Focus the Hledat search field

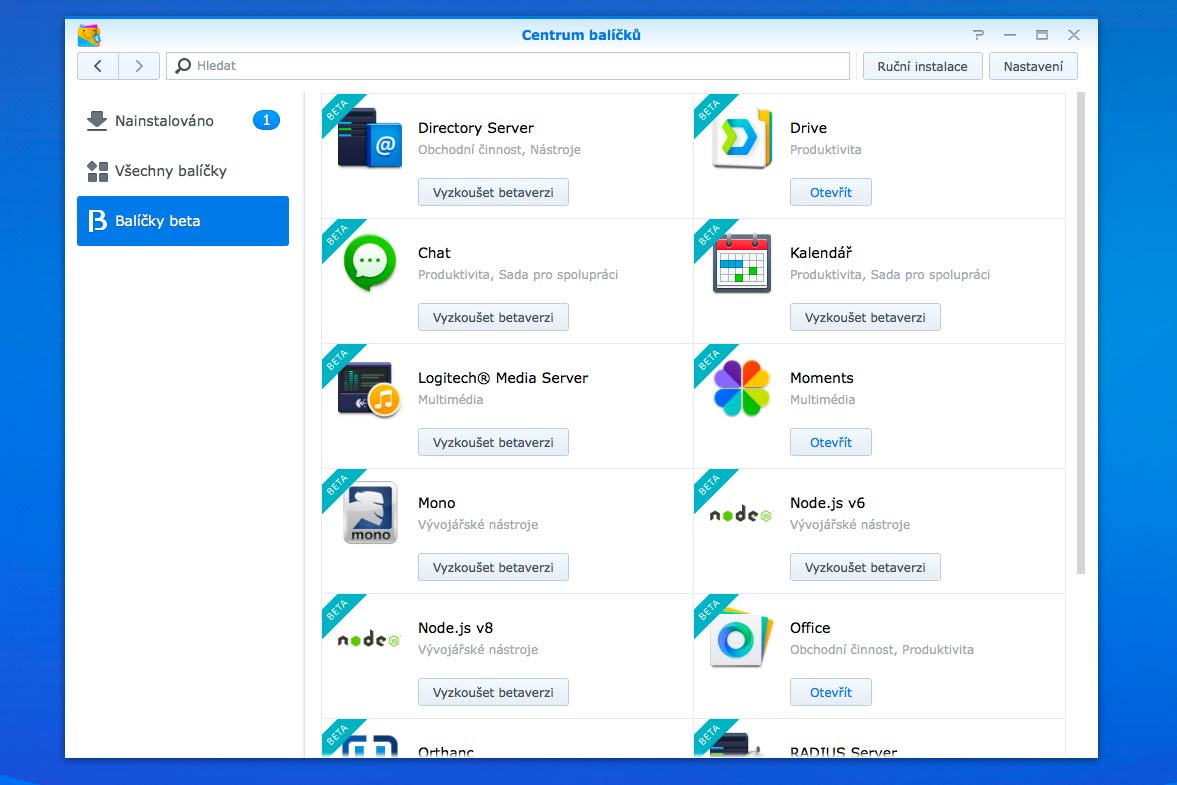(510, 66)
